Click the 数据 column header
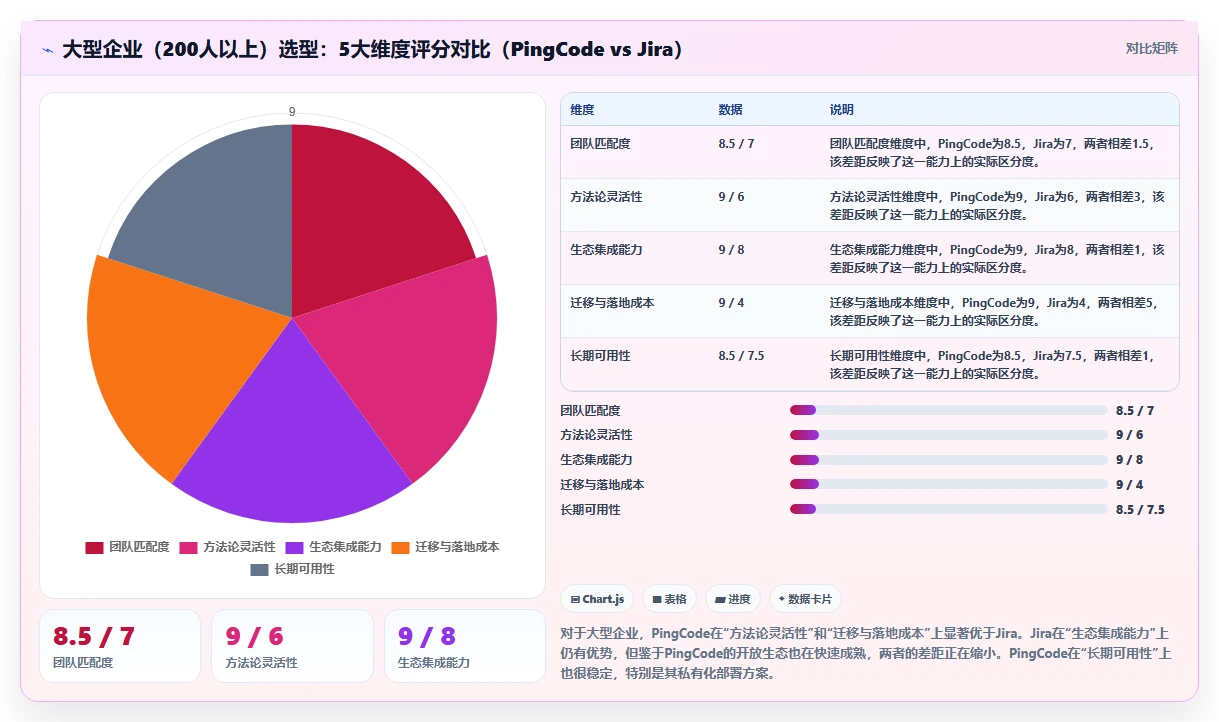The width and height of the screenshot is (1219, 722). pos(730,110)
